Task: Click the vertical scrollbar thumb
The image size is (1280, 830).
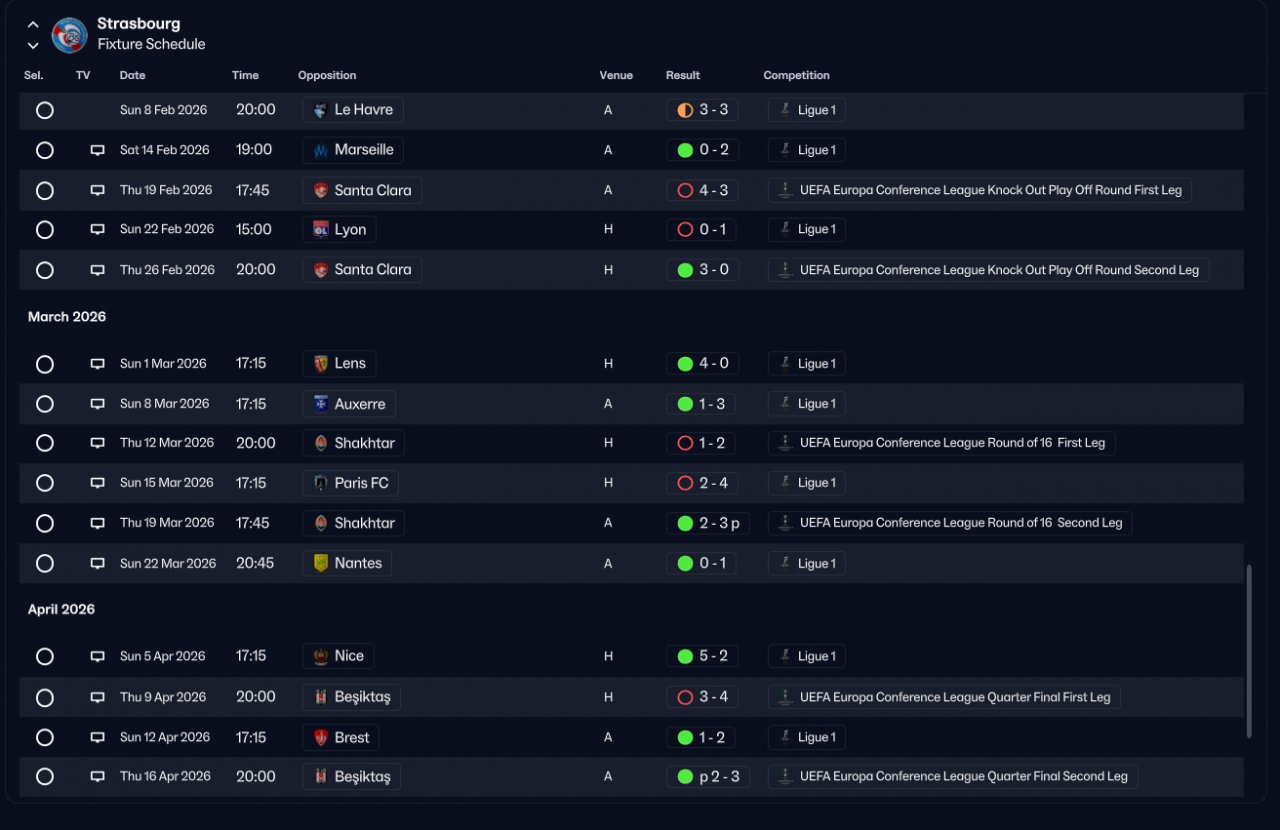Action: coord(1249,652)
